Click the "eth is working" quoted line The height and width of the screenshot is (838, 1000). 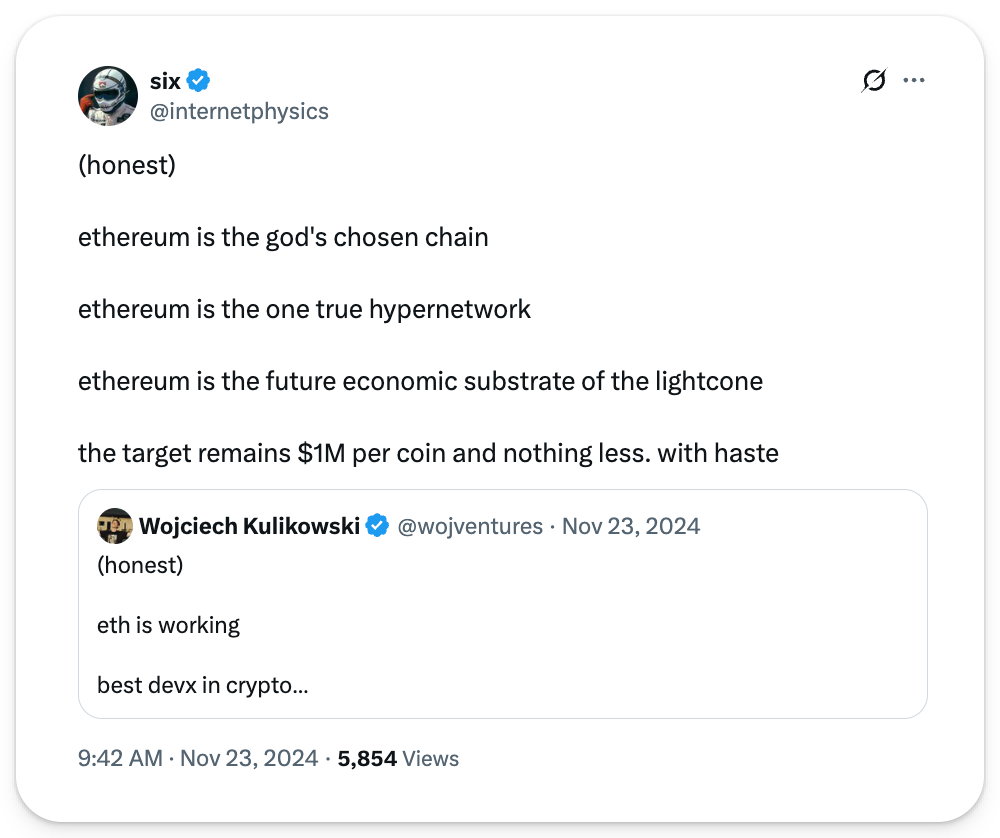point(168,626)
